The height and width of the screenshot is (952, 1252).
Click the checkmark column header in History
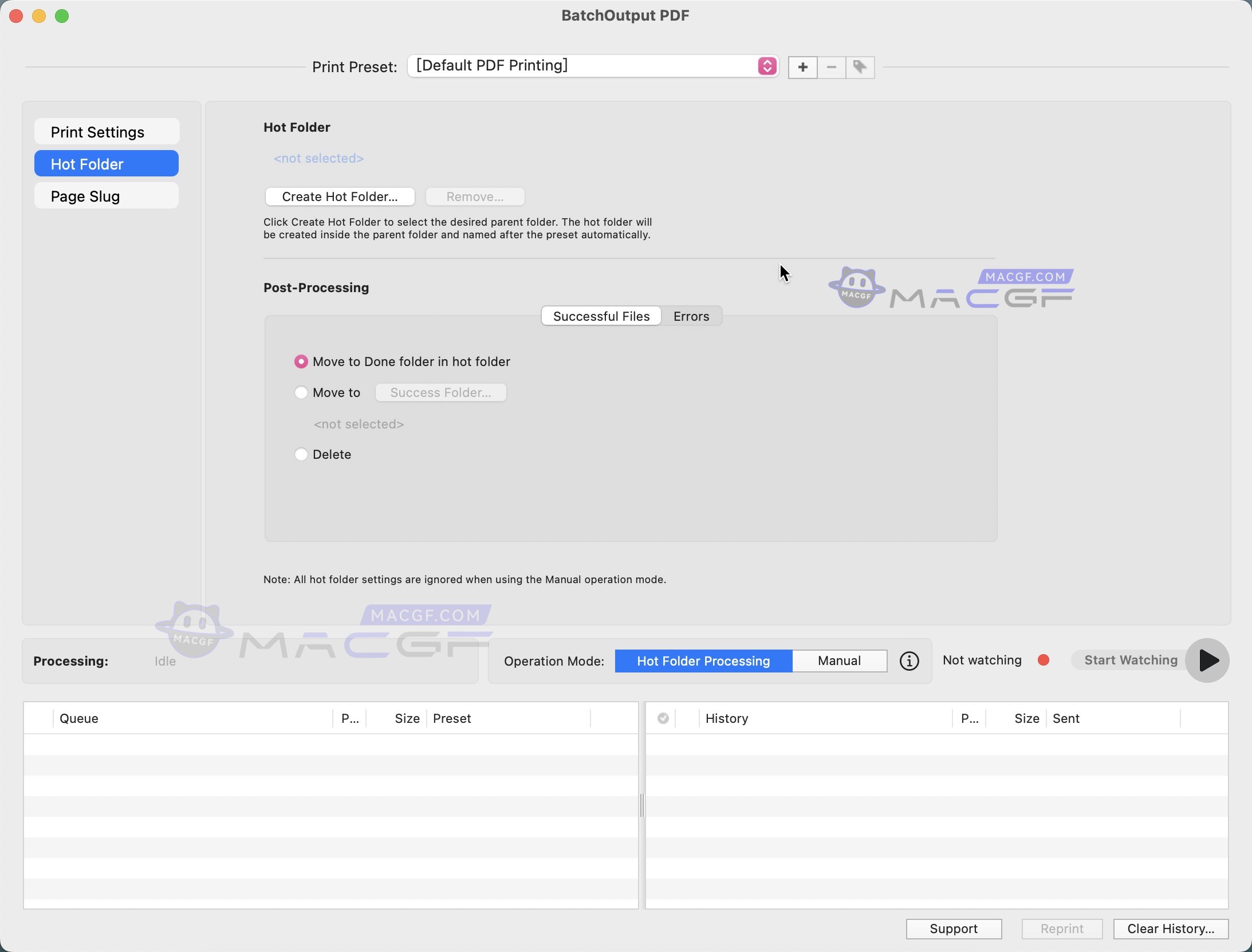[663, 718]
